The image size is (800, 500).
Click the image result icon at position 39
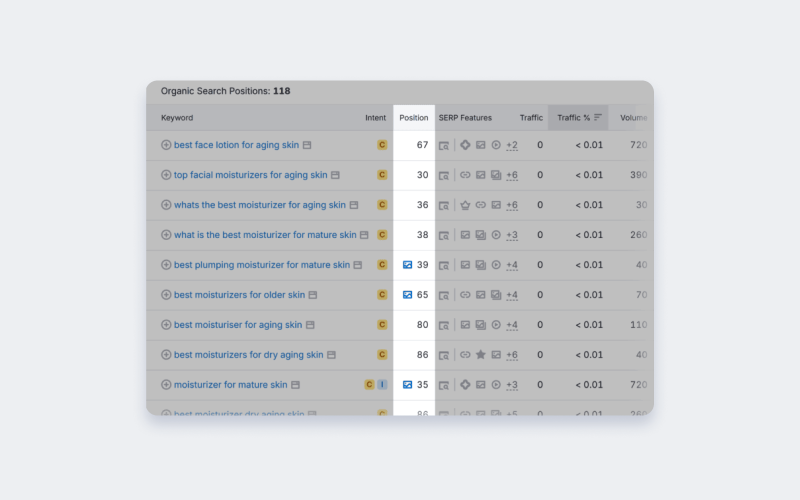point(407,265)
